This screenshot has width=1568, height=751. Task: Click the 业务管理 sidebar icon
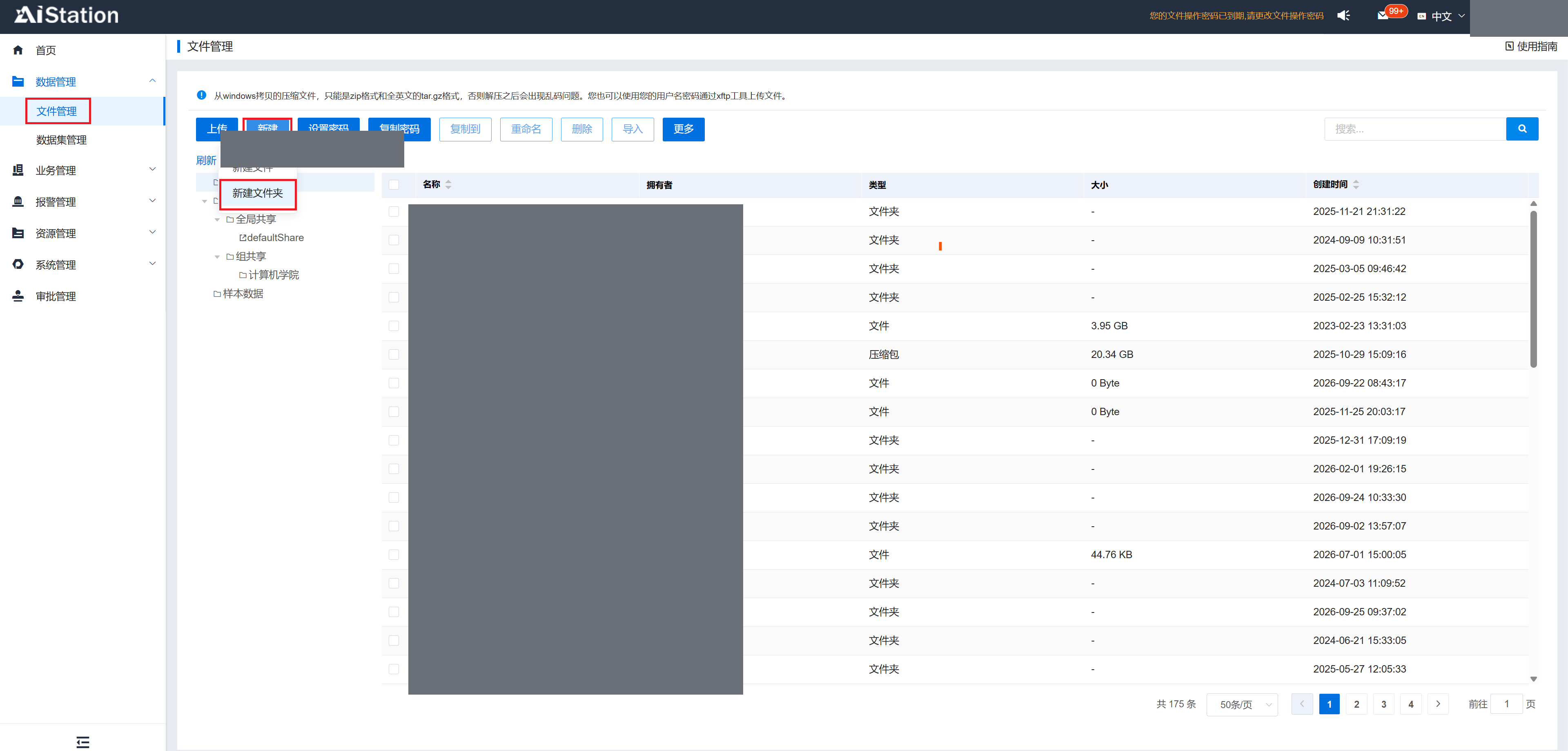tap(18, 170)
